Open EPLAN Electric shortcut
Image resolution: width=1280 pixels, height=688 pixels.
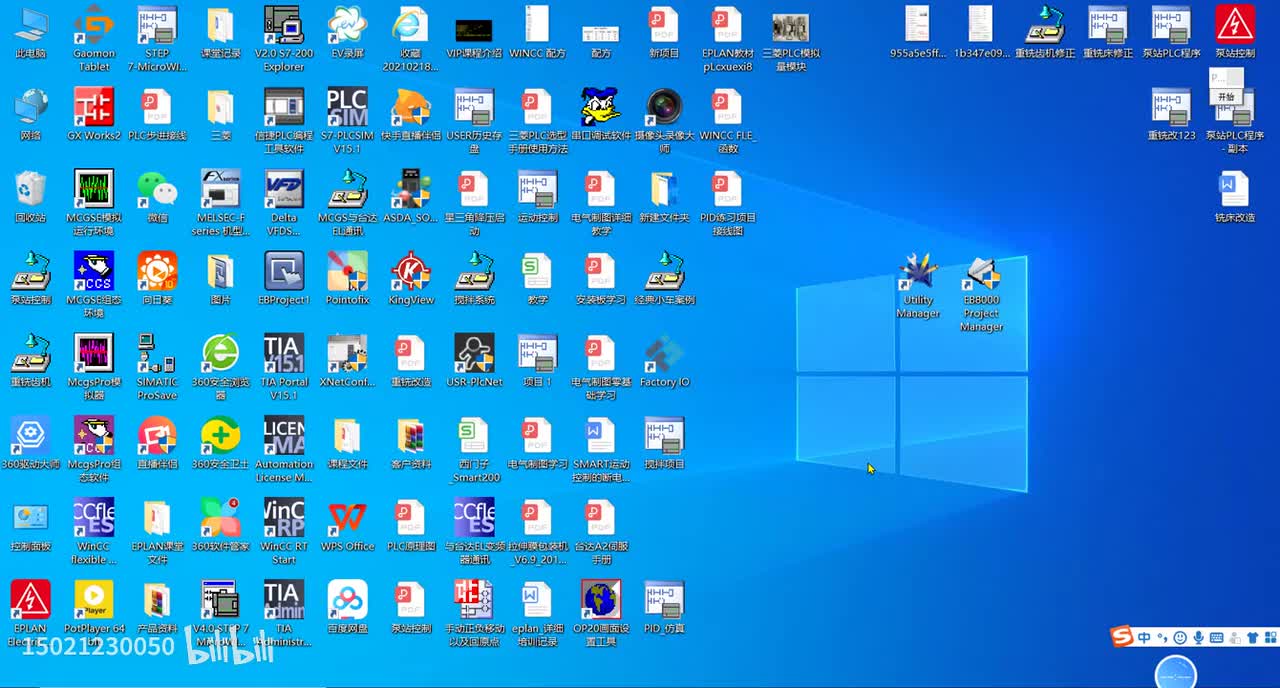[30, 613]
